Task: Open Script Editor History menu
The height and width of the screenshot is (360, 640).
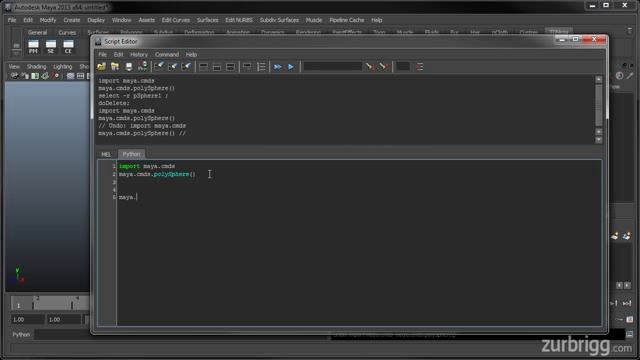Action: 139,54
